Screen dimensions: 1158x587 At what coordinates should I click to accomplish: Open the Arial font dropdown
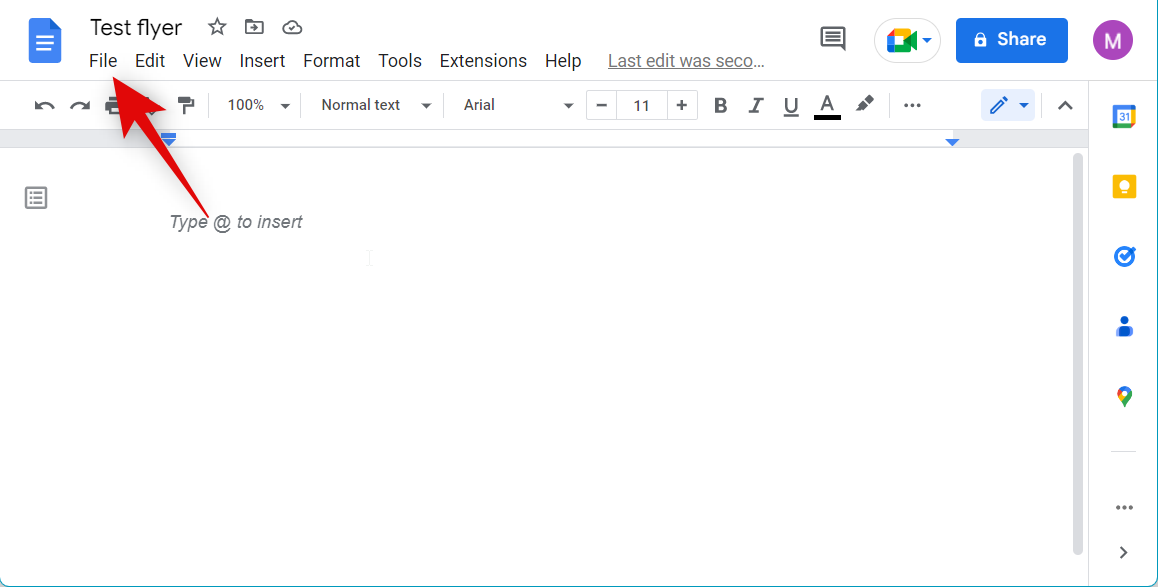point(518,105)
